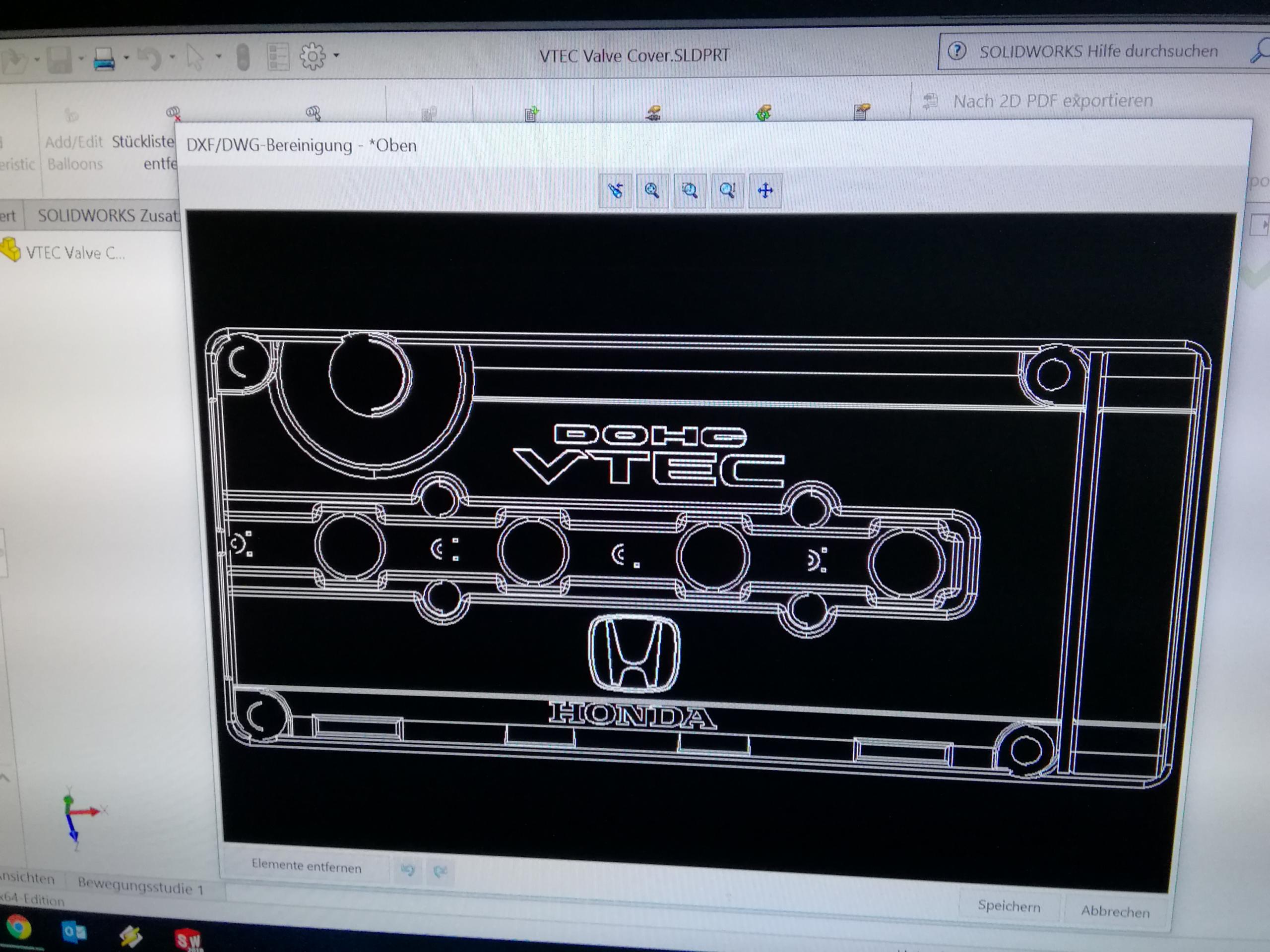Image resolution: width=1270 pixels, height=952 pixels.
Task: Click the Add/Edit Balloons icon
Action: [71, 116]
